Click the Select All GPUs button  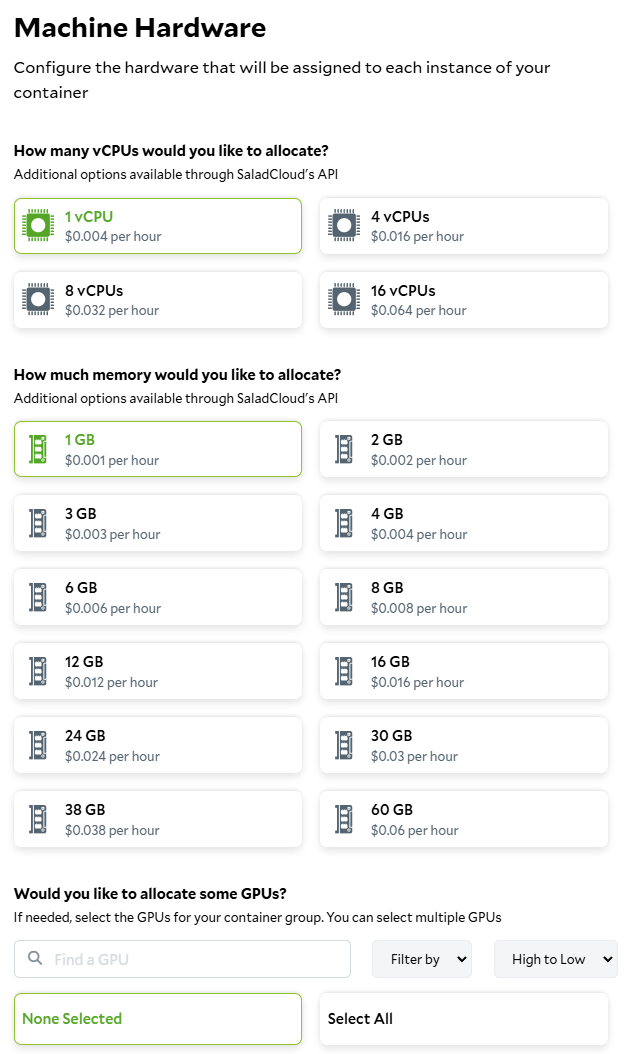point(464,1019)
